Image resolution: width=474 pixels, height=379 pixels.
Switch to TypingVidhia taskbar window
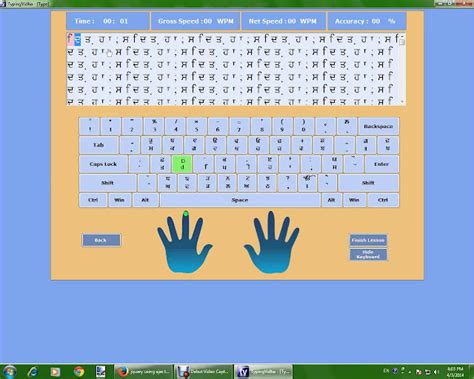coord(263,371)
